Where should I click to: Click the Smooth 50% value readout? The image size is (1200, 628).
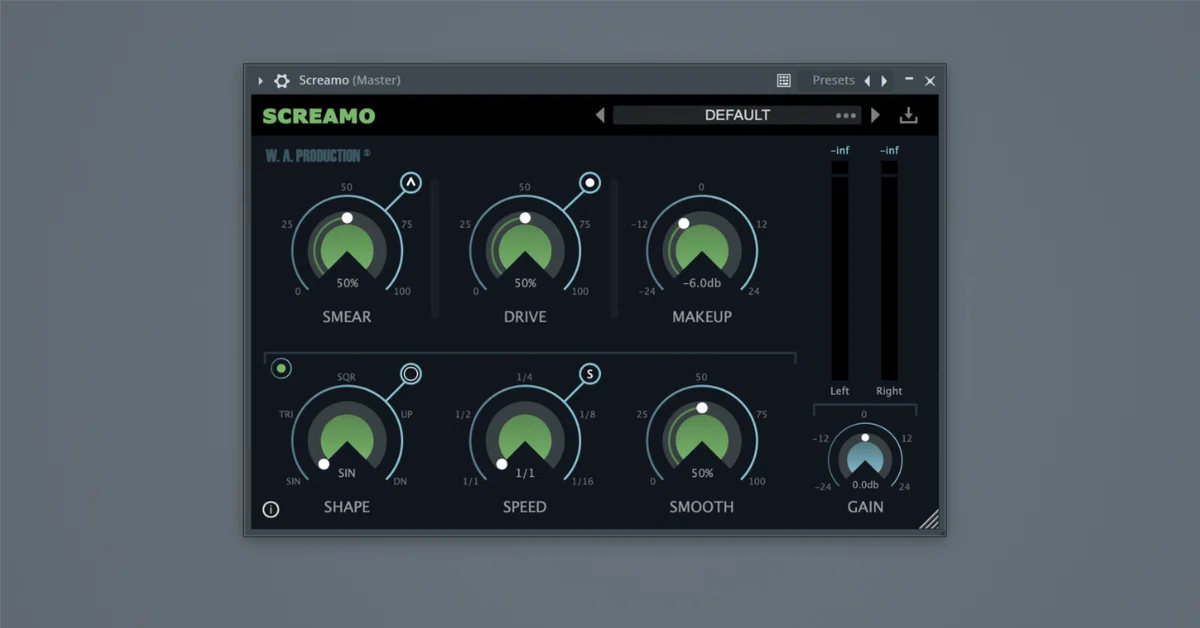(x=702, y=473)
